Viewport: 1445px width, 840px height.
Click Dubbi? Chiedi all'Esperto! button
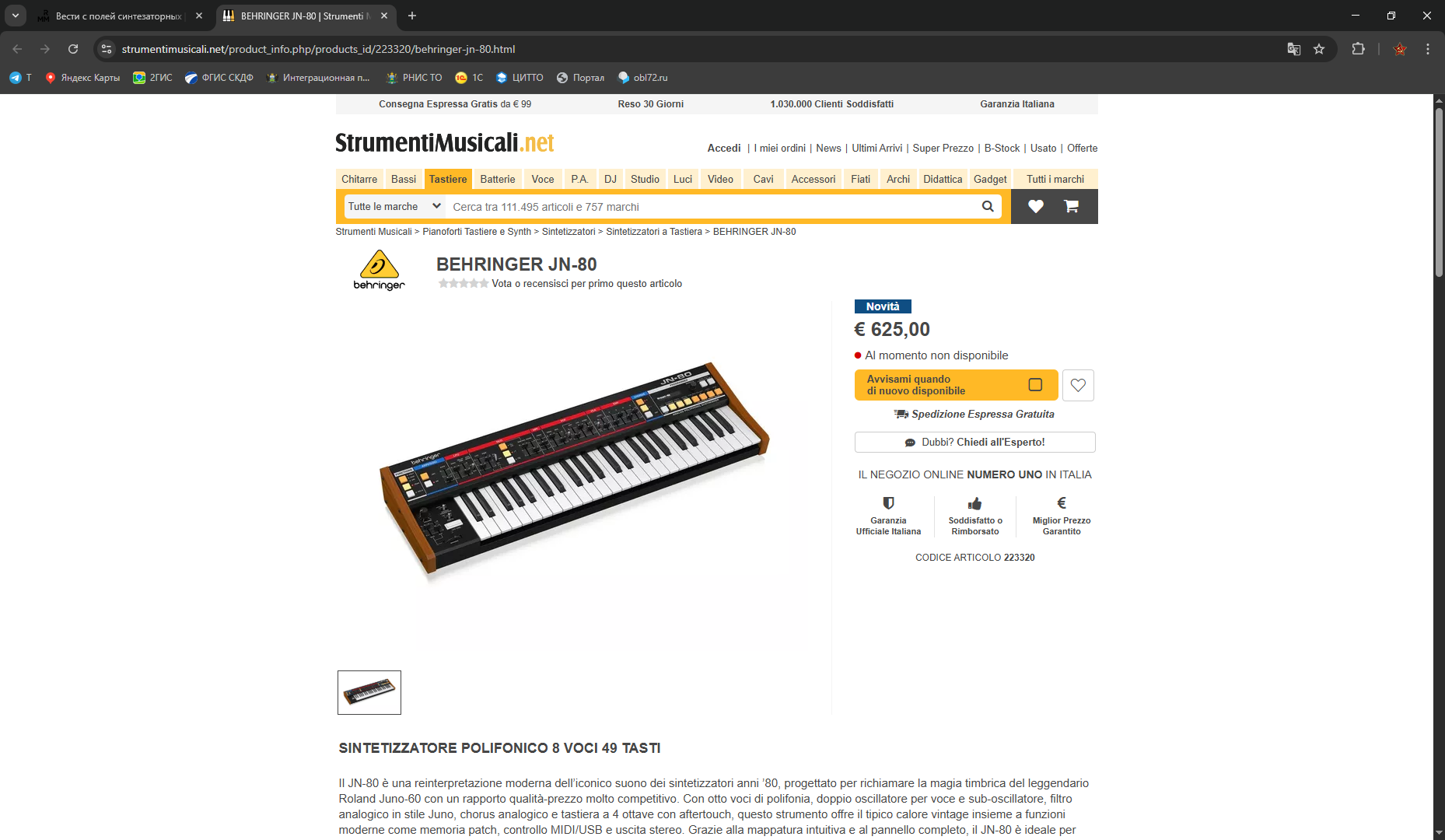click(974, 442)
